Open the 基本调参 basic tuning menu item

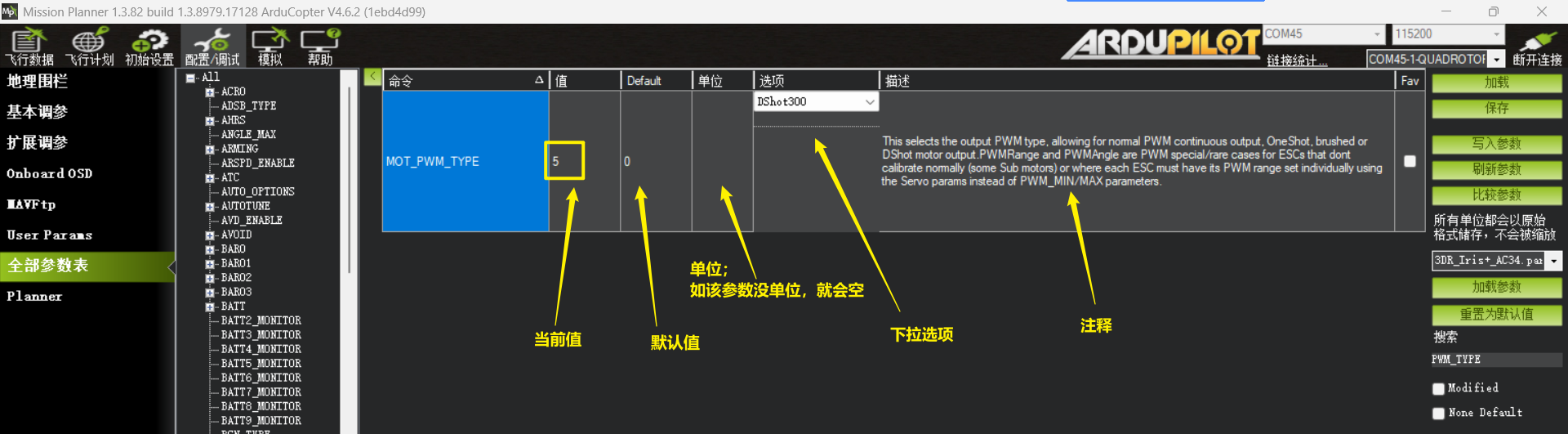coord(38,112)
